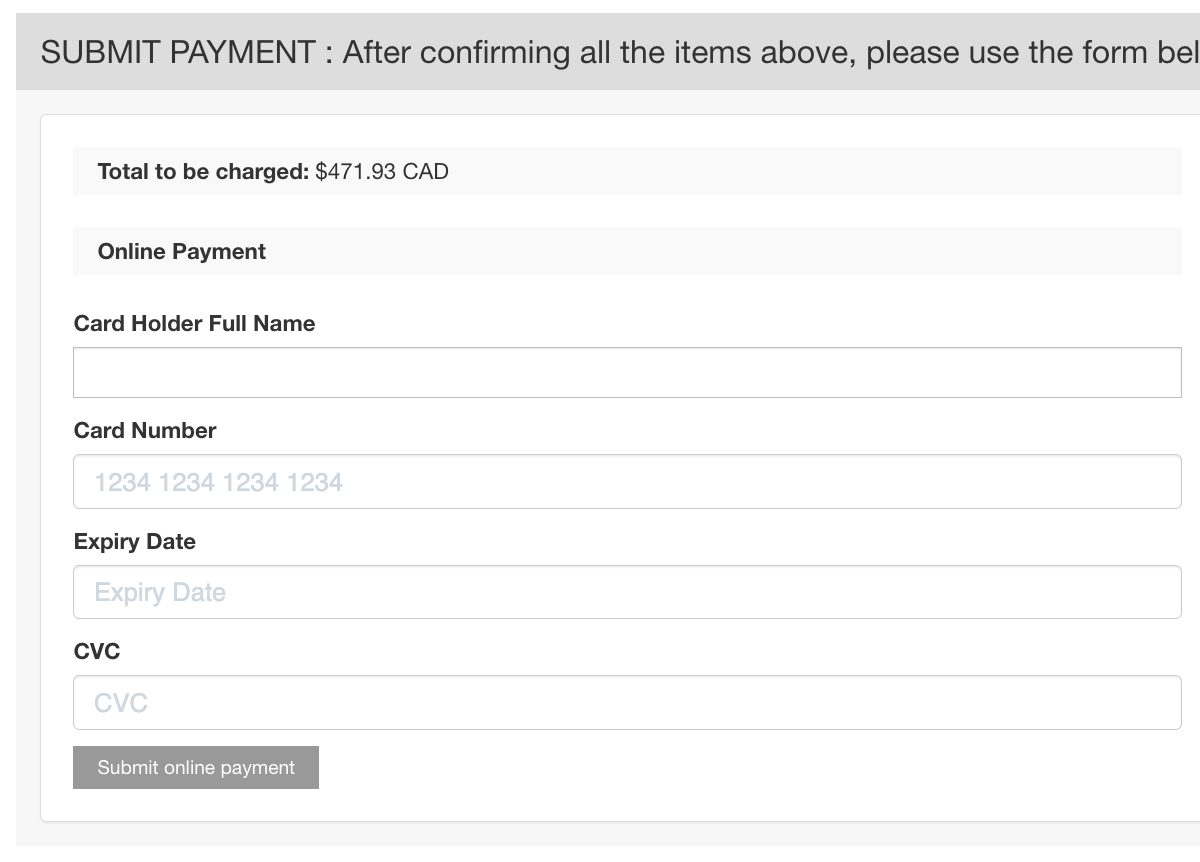Click the grey "Expiry Date" placeholder text

(160, 593)
